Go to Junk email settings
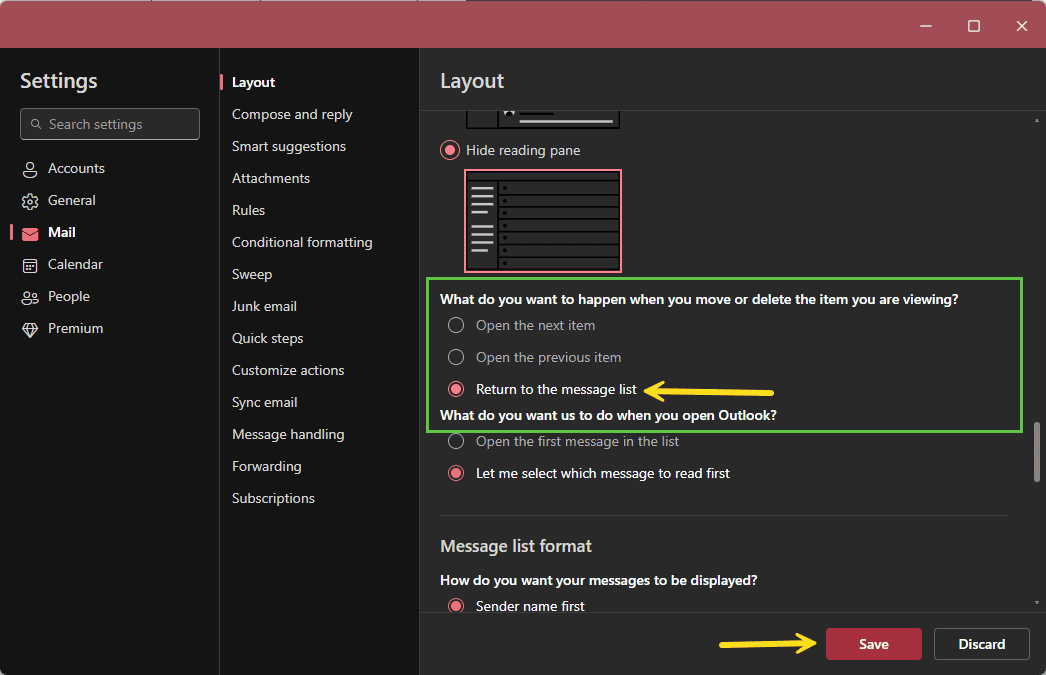Viewport: 1046px width, 675px height. [264, 306]
